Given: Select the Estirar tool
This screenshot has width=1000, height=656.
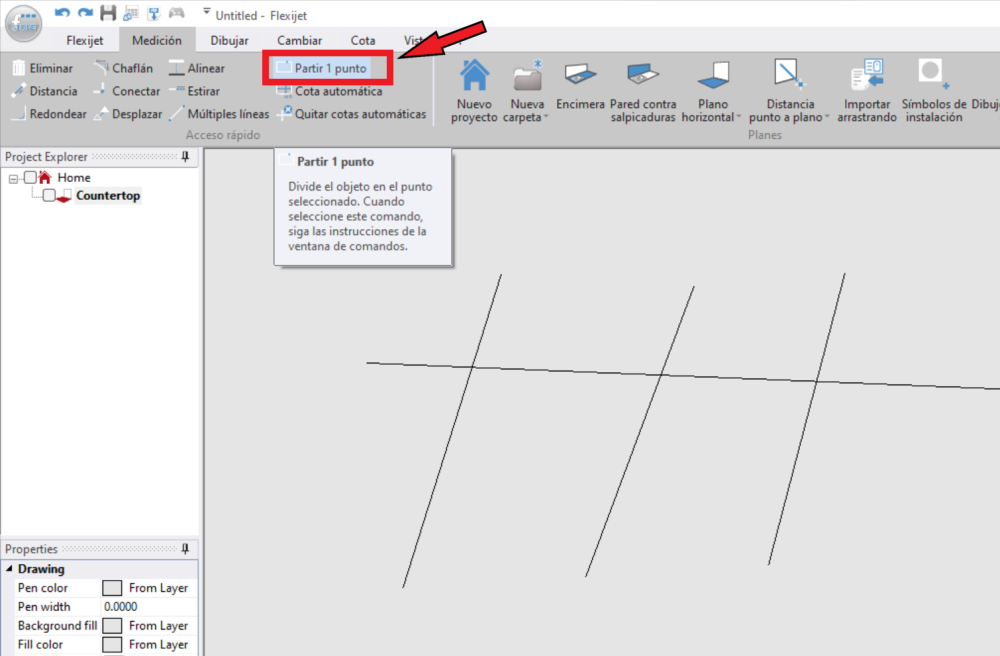Looking at the screenshot, I should coord(195,91).
